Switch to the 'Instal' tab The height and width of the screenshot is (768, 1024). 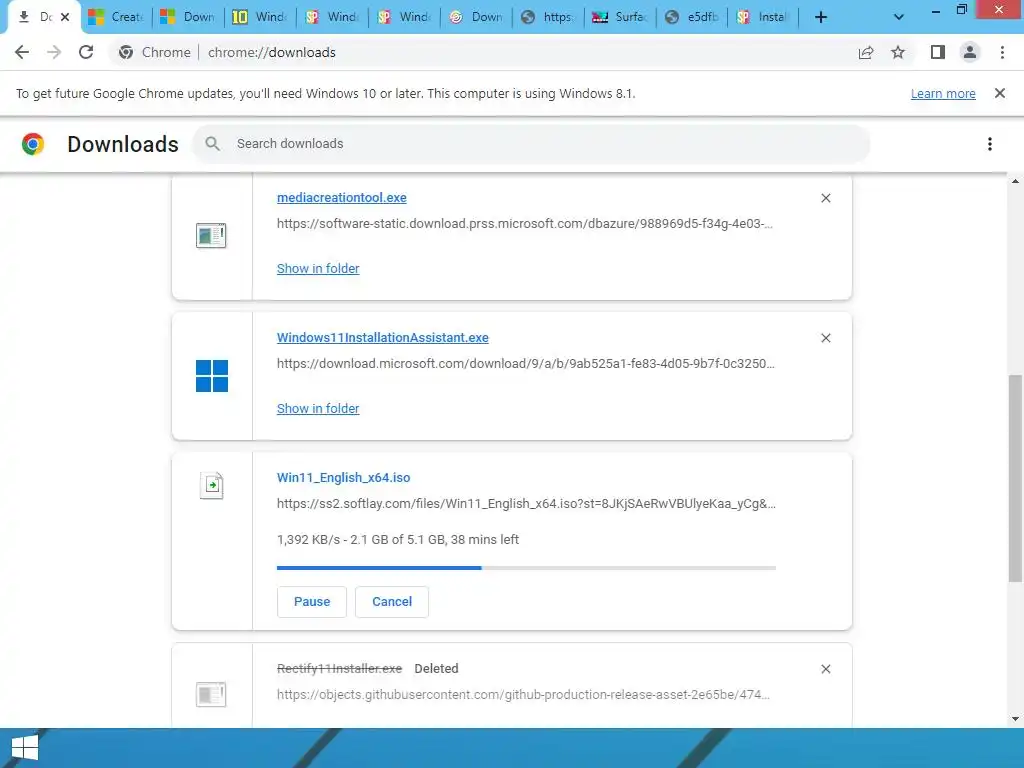pos(763,17)
